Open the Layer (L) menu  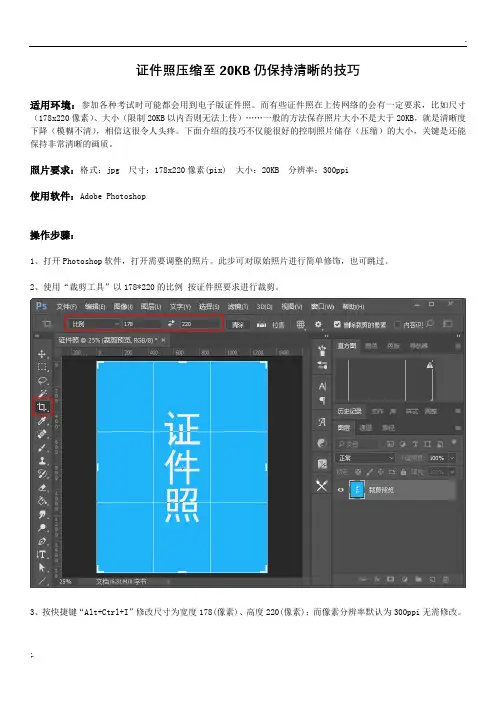pyautogui.click(x=151, y=307)
